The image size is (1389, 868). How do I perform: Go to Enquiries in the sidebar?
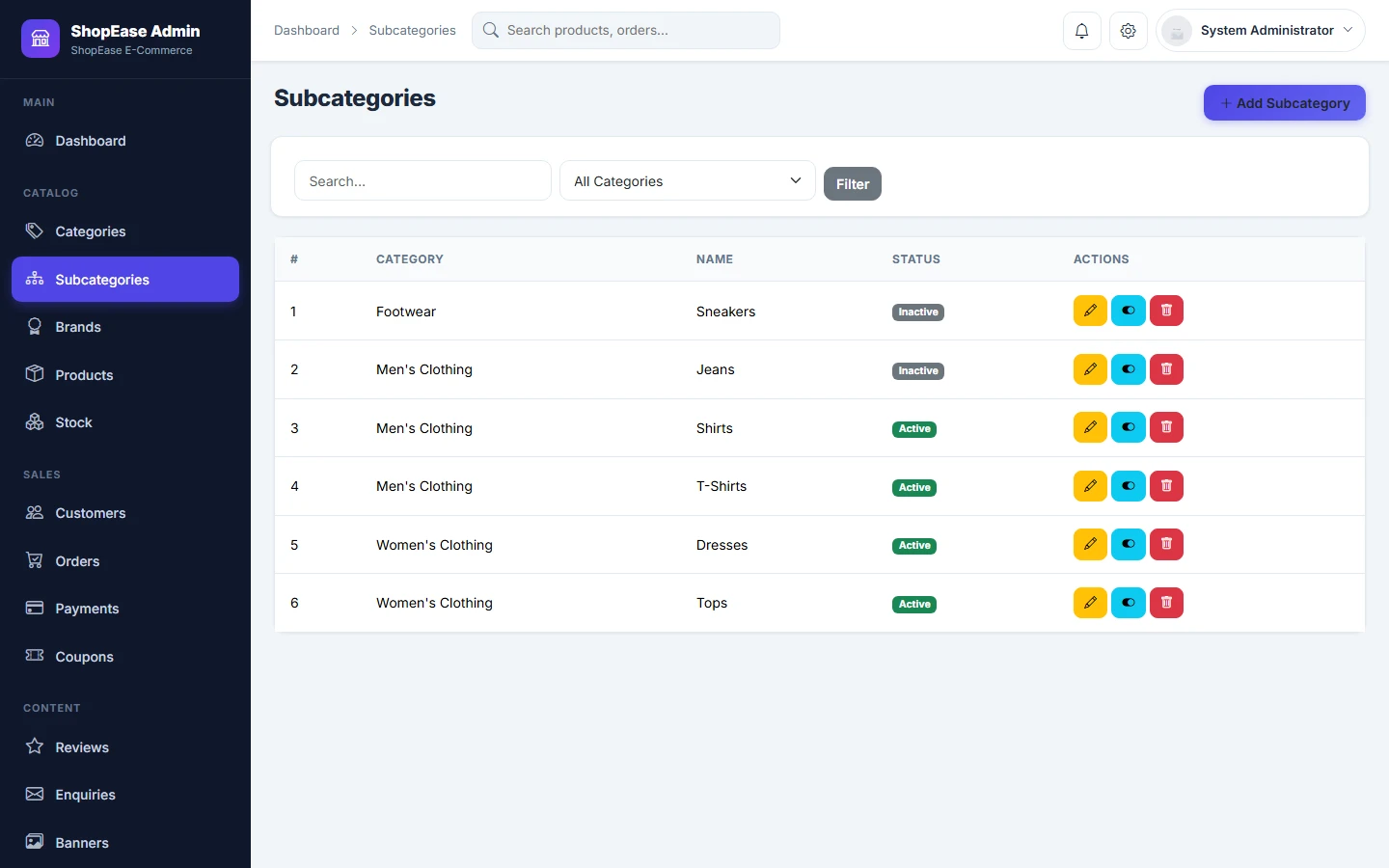(125, 795)
